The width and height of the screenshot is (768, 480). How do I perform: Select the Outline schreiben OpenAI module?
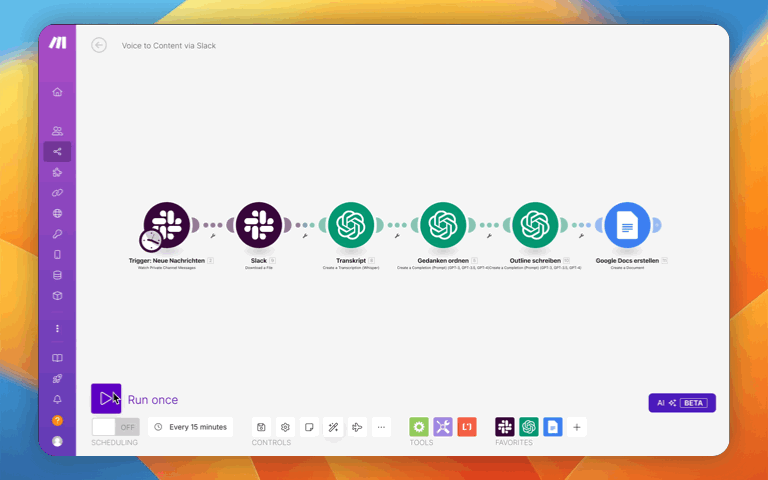[535, 225]
